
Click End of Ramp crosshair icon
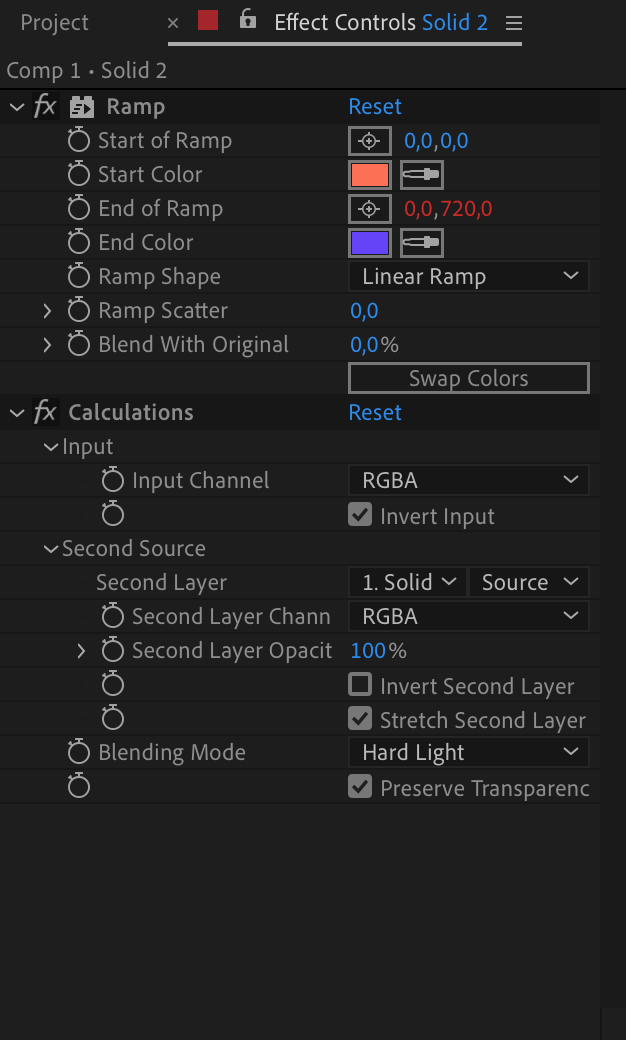click(369, 209)
